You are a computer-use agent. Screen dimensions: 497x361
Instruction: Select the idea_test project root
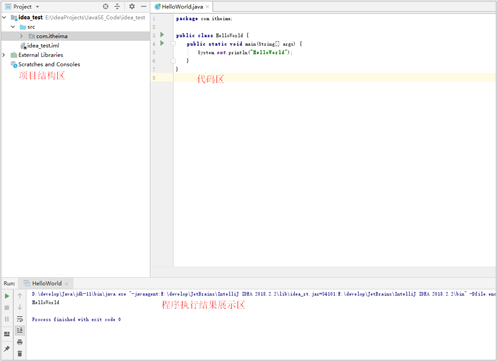pos(30,17)
